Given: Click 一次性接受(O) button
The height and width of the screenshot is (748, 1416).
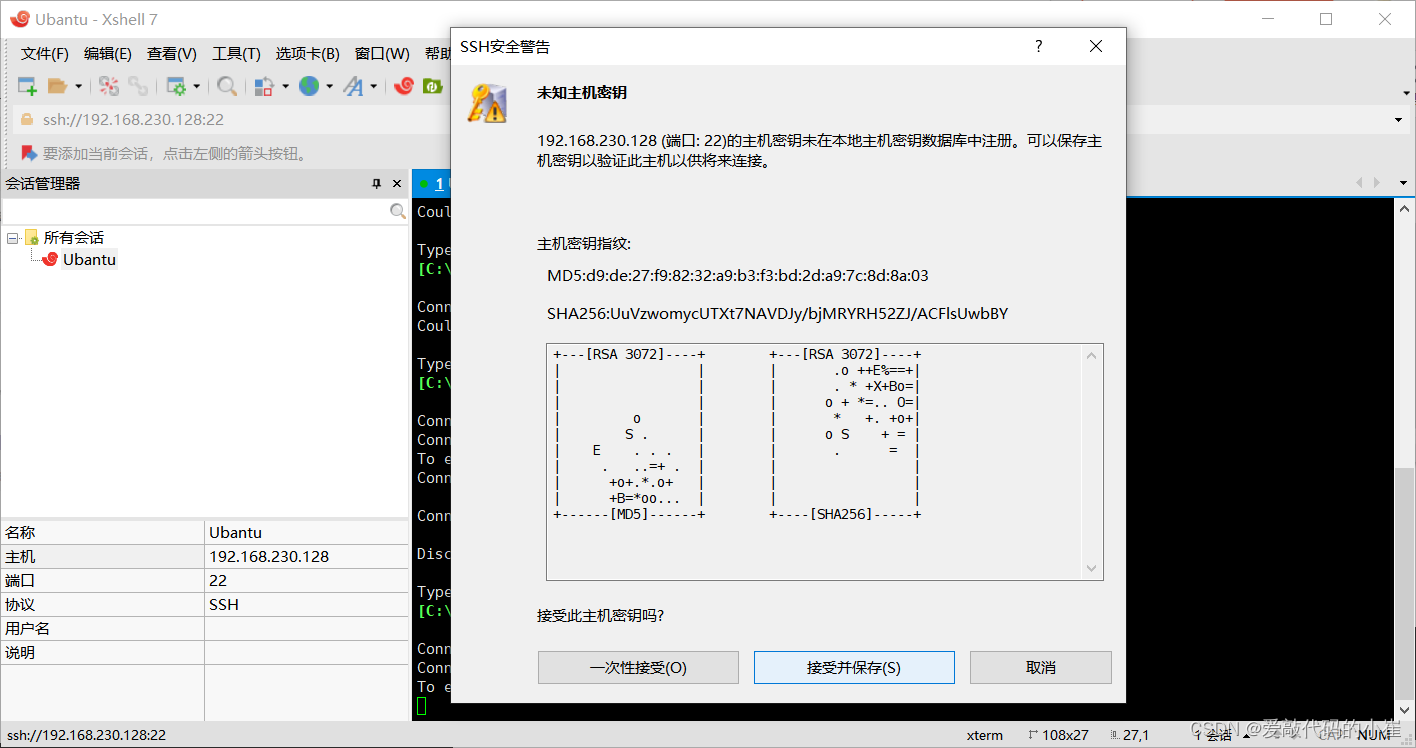Looking at the screenshot, I should (638, 667).
